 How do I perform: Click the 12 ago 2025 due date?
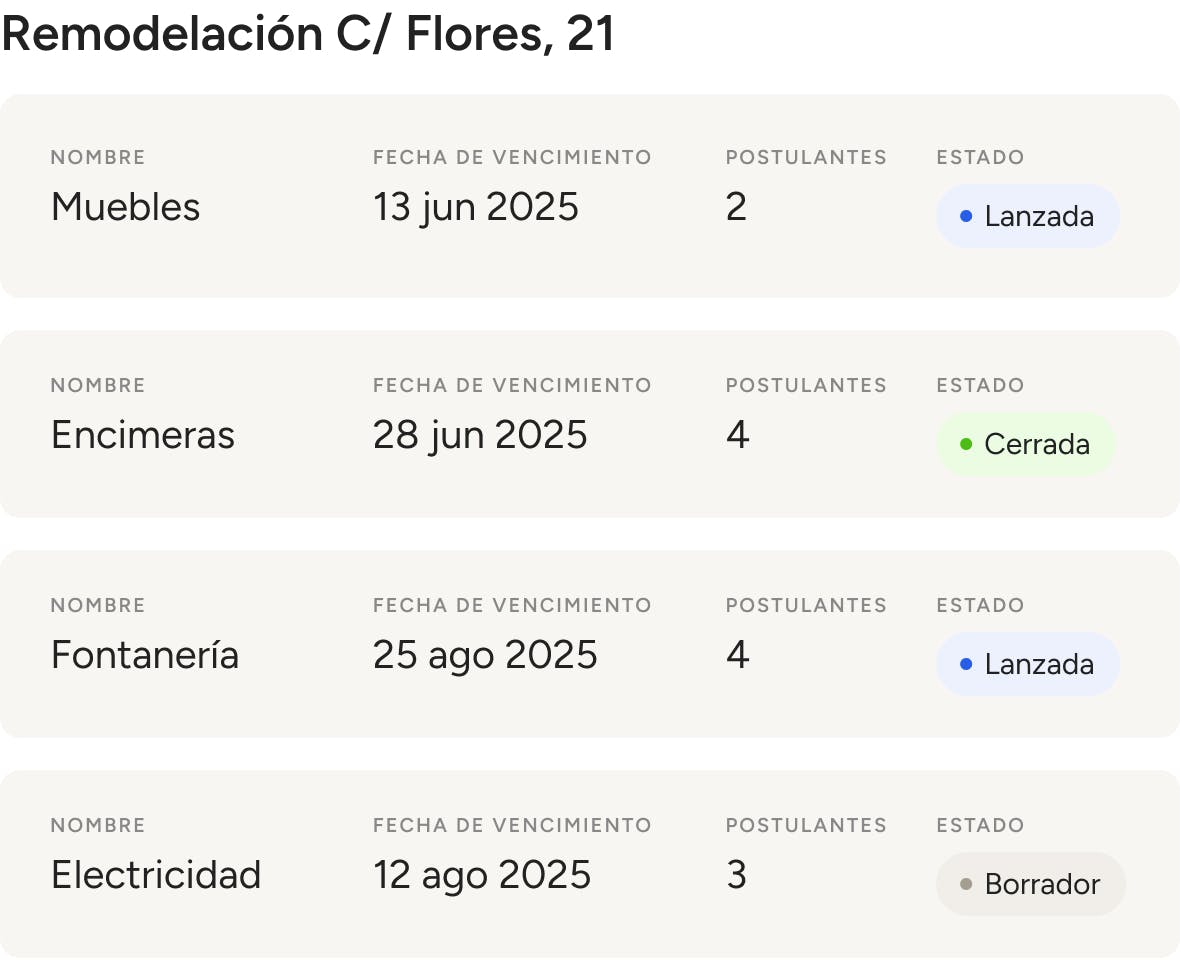tap(482, 875)
